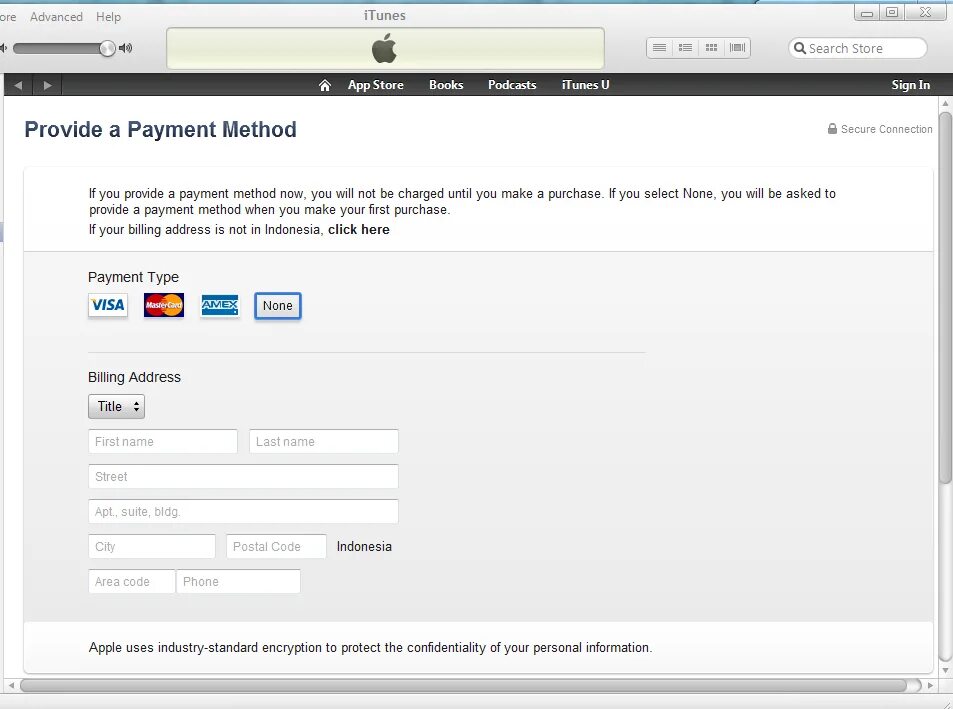Focus the Area code field
The image size is (953, 709).
click(131, 581)
